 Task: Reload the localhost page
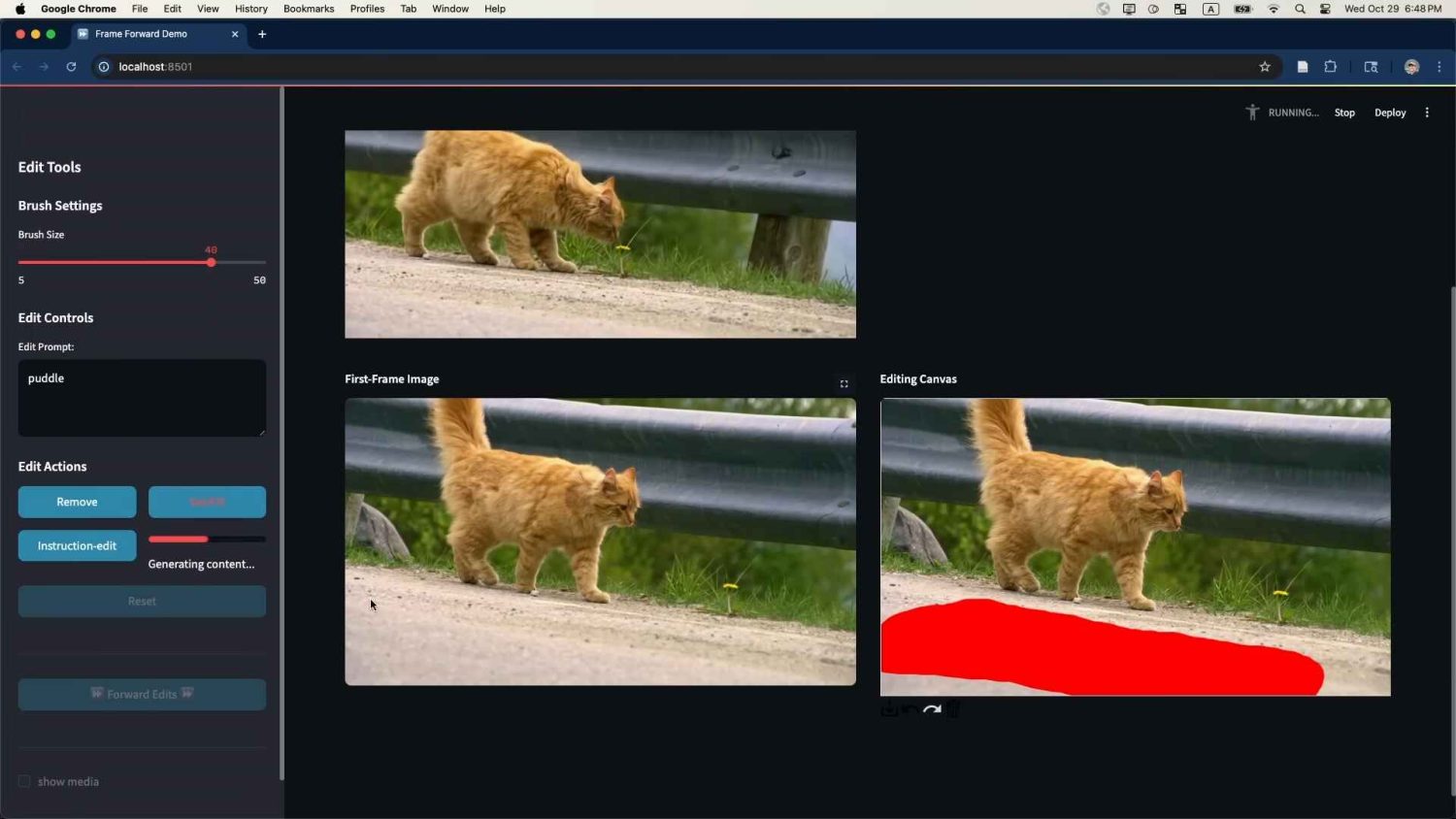click(71, 67)
